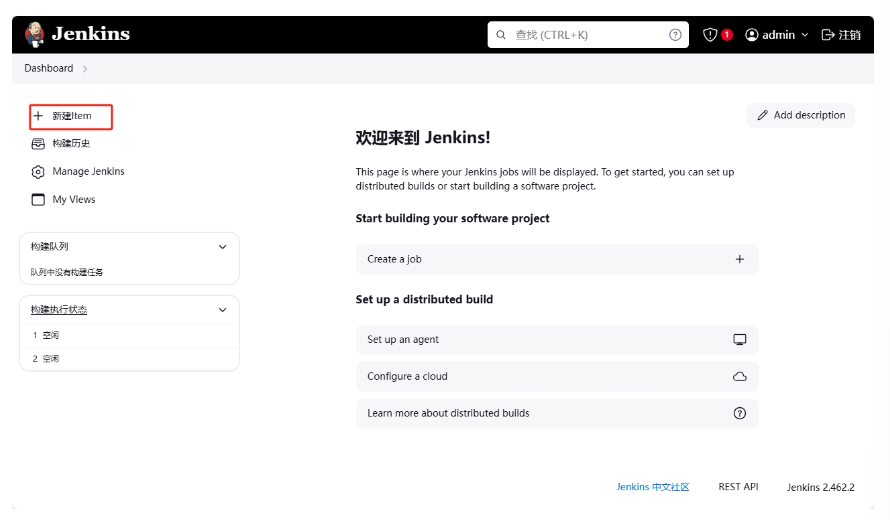Click the pencil icon in Add description
The width and height of the screenshot is (890, 520).
[x=763, y=115]
